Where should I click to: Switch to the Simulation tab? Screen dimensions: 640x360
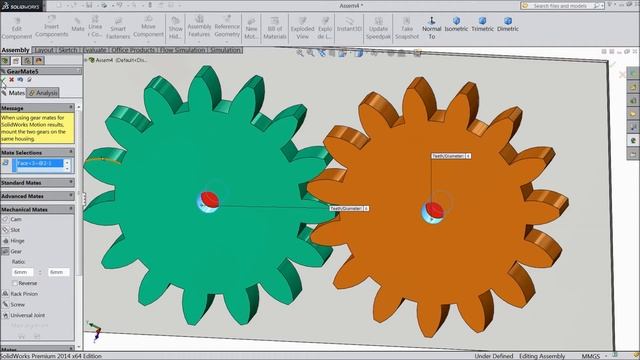tap(225, 50)
